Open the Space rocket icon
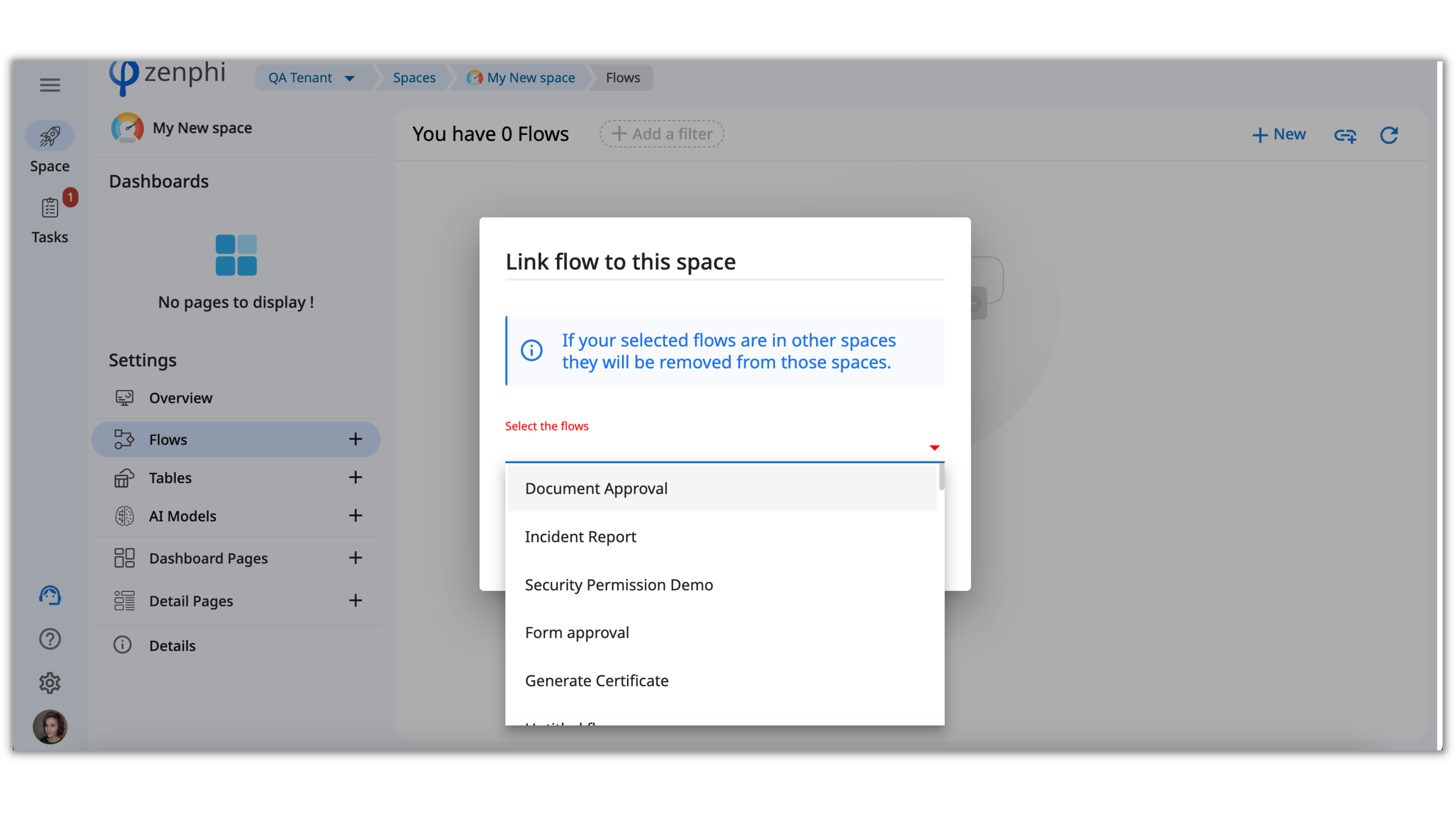The width and height of the screenshot is (1456, 819). point(50,136)
